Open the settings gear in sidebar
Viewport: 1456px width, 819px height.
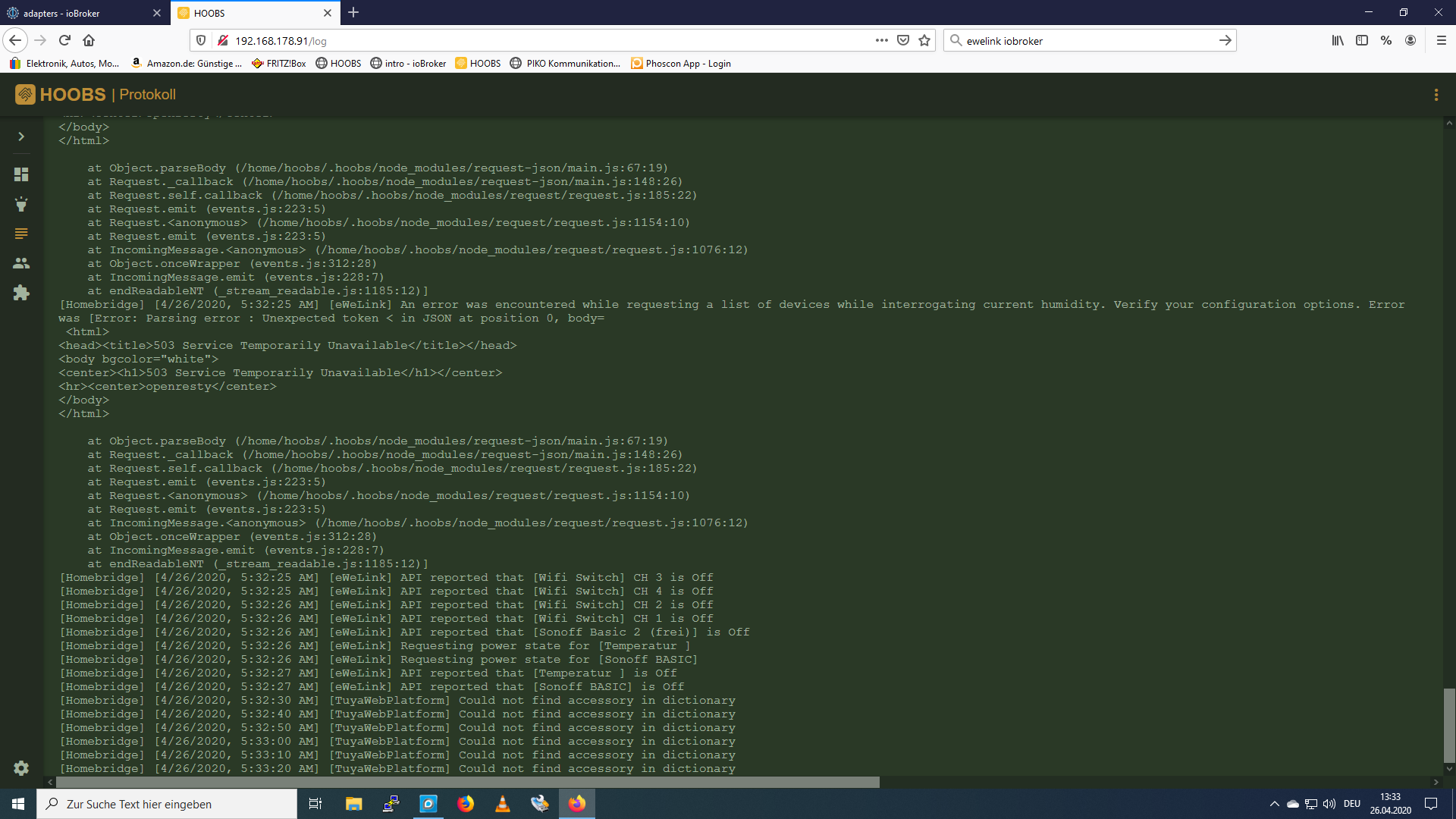21,767
